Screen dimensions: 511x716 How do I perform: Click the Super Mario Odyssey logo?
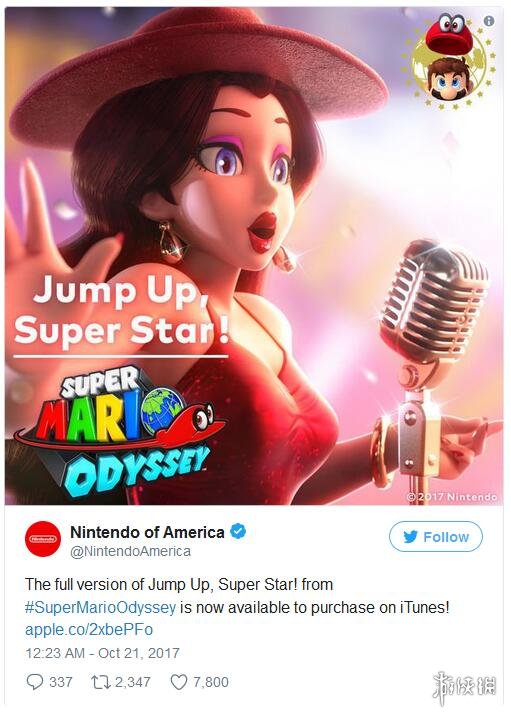(x=119, y=432)
